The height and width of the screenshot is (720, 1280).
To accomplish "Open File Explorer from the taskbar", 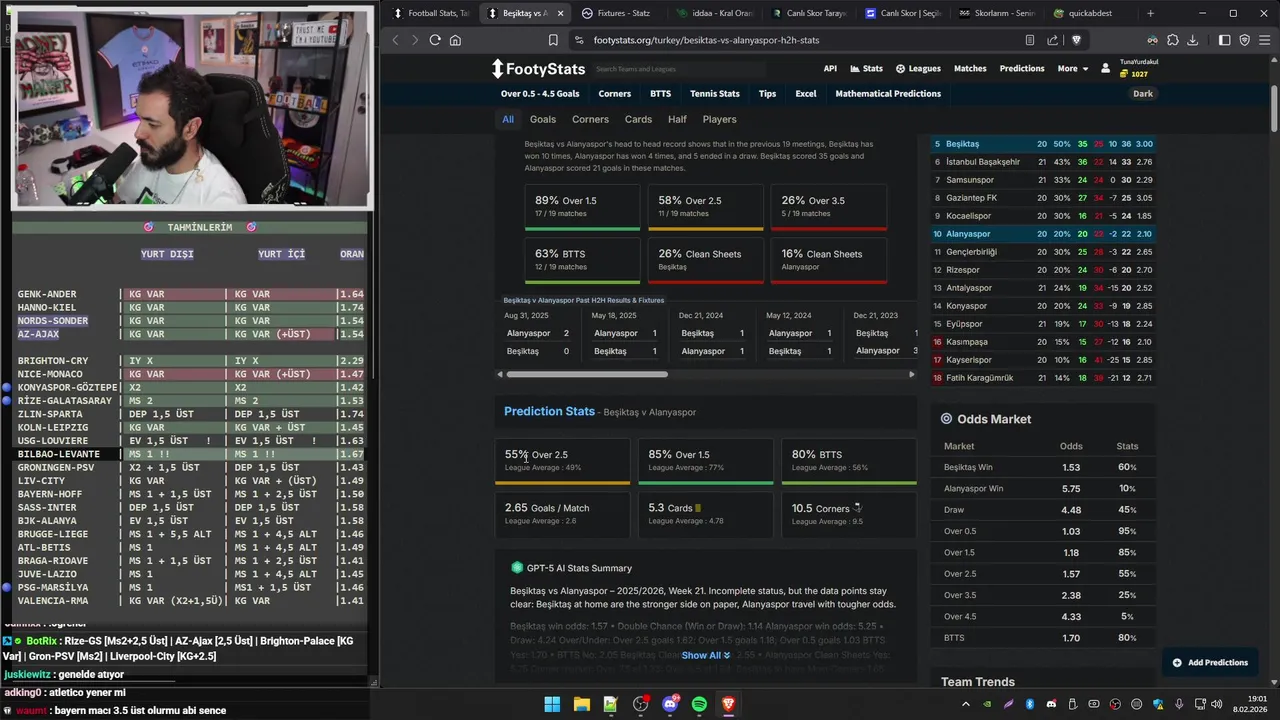I will pyautogui.click(x=581, y=704).
